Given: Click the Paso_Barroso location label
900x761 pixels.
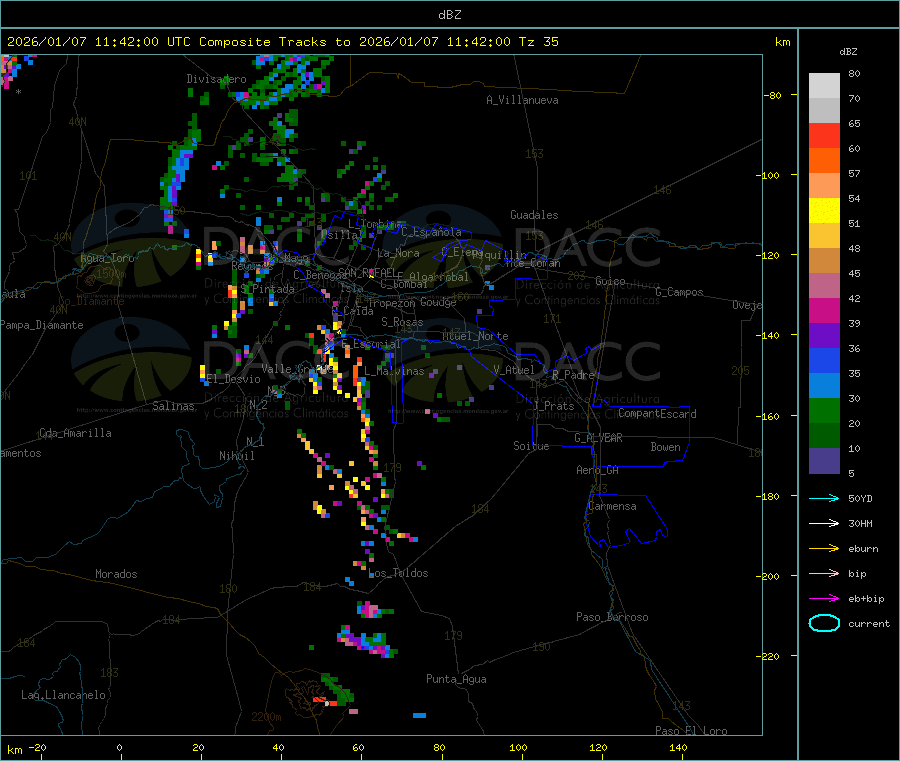Looking at the screenshot, I should point(612,617).
